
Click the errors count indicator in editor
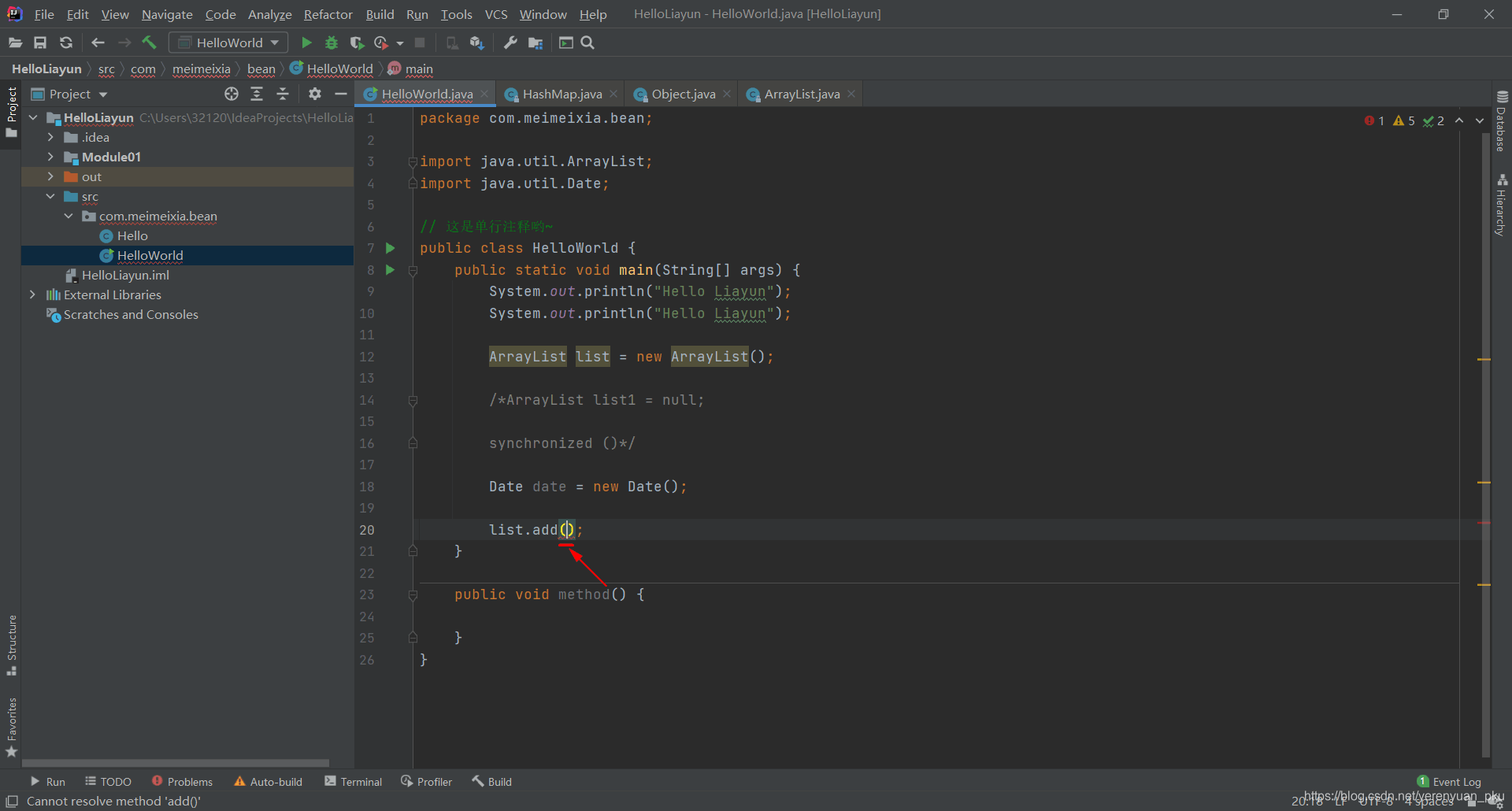click(x=1375, y=120)
